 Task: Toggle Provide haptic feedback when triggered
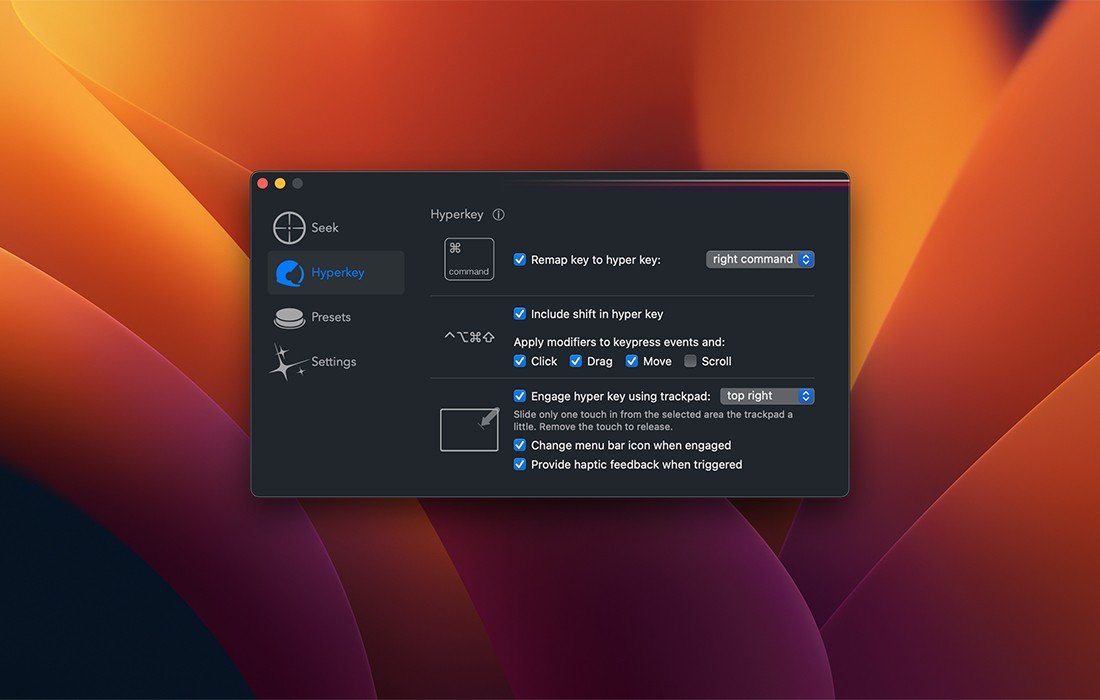520,465
